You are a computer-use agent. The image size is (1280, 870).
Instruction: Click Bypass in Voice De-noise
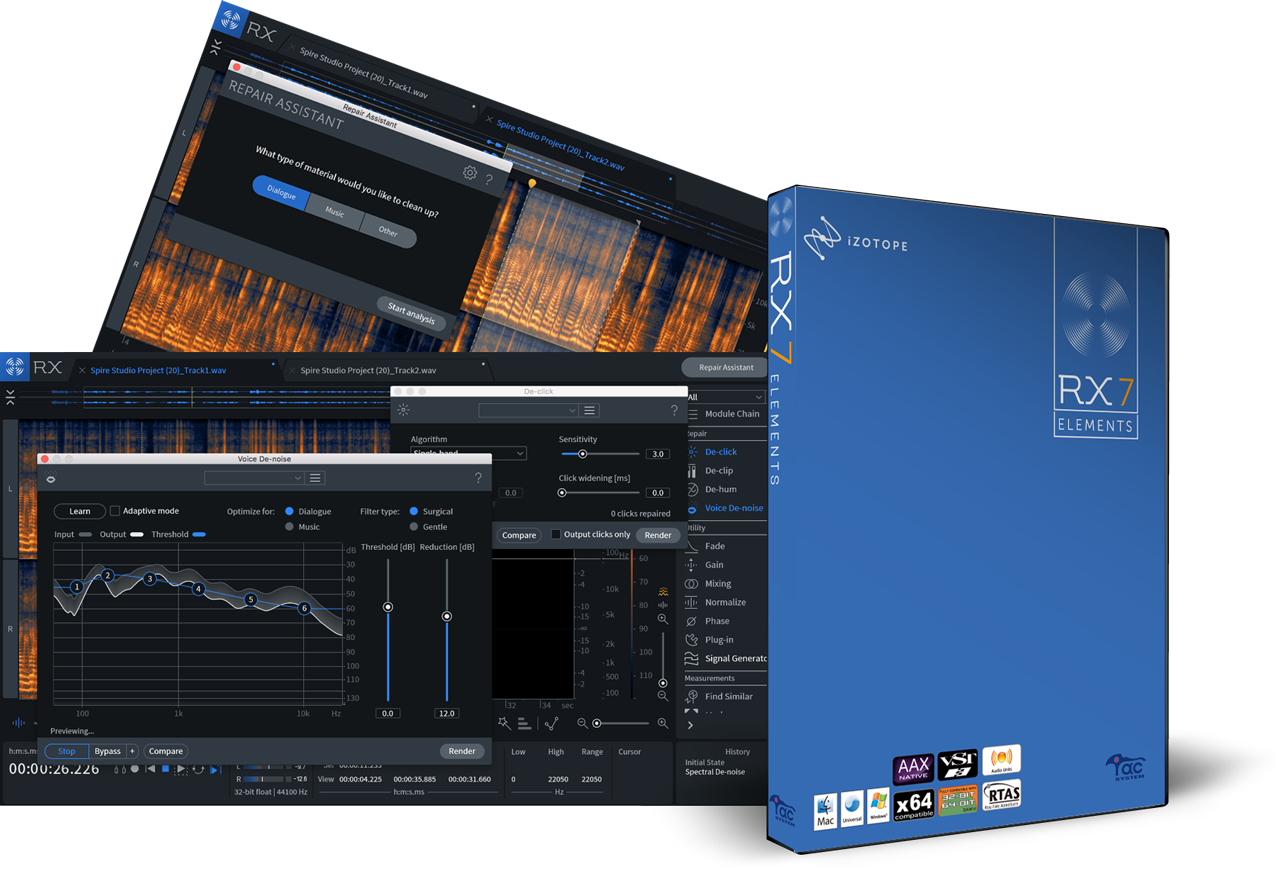coord(107,751)
